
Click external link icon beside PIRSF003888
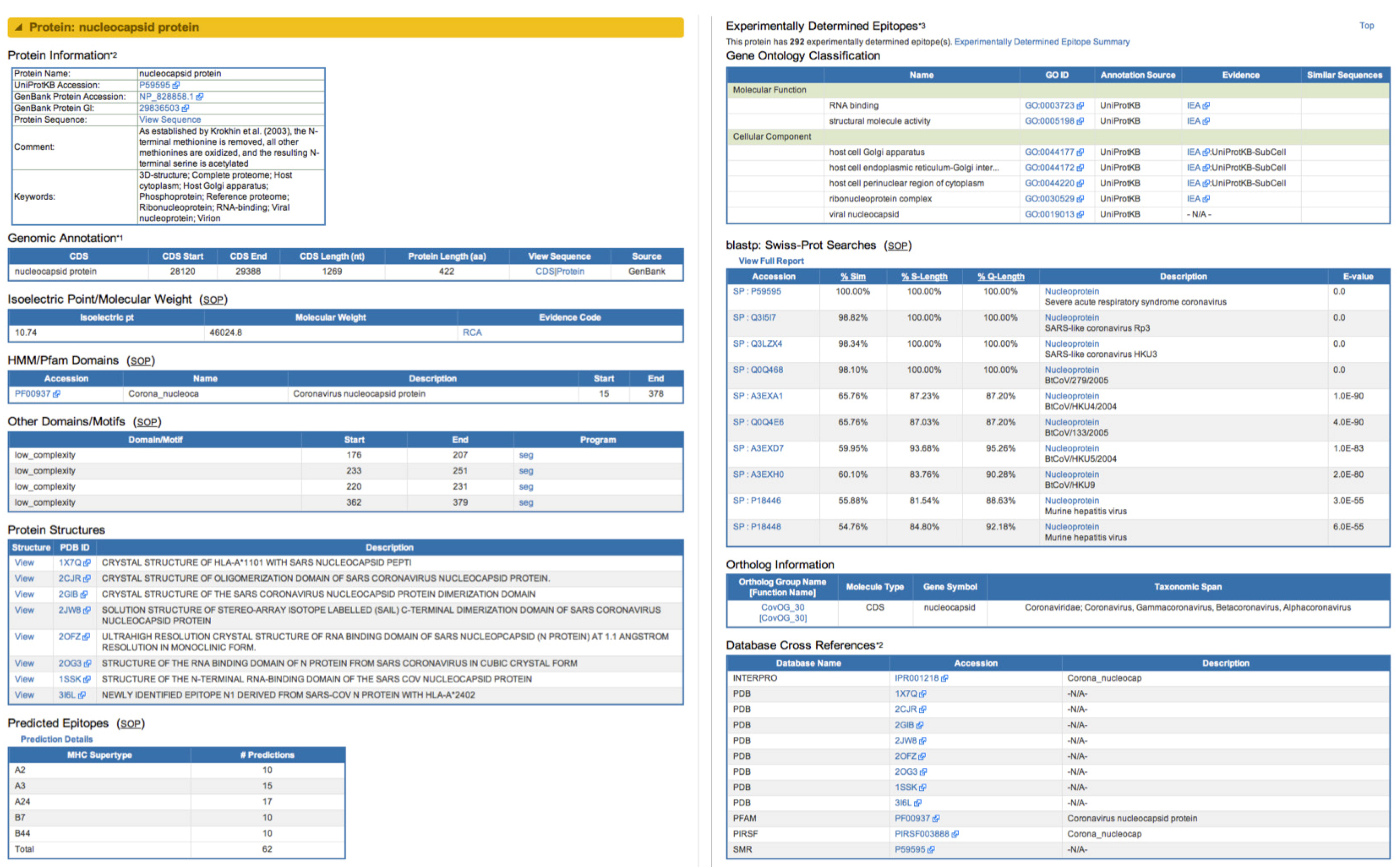955,833
